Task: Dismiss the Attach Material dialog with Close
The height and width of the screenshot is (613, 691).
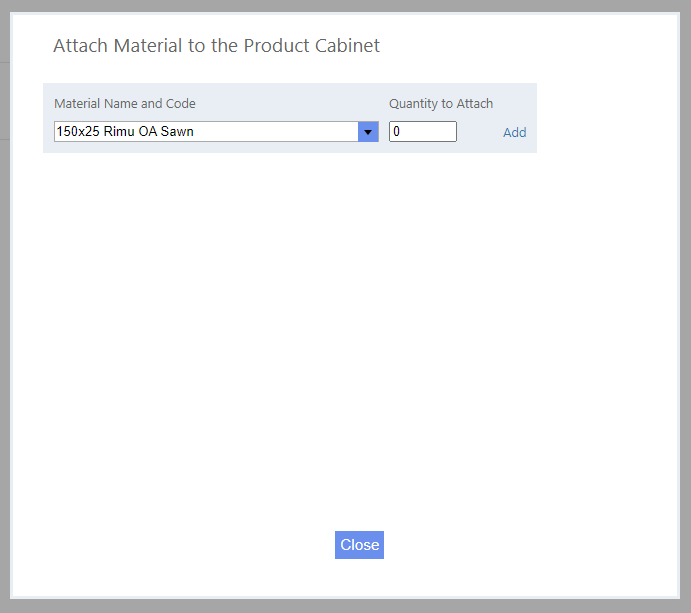Action: coord(359,545)
